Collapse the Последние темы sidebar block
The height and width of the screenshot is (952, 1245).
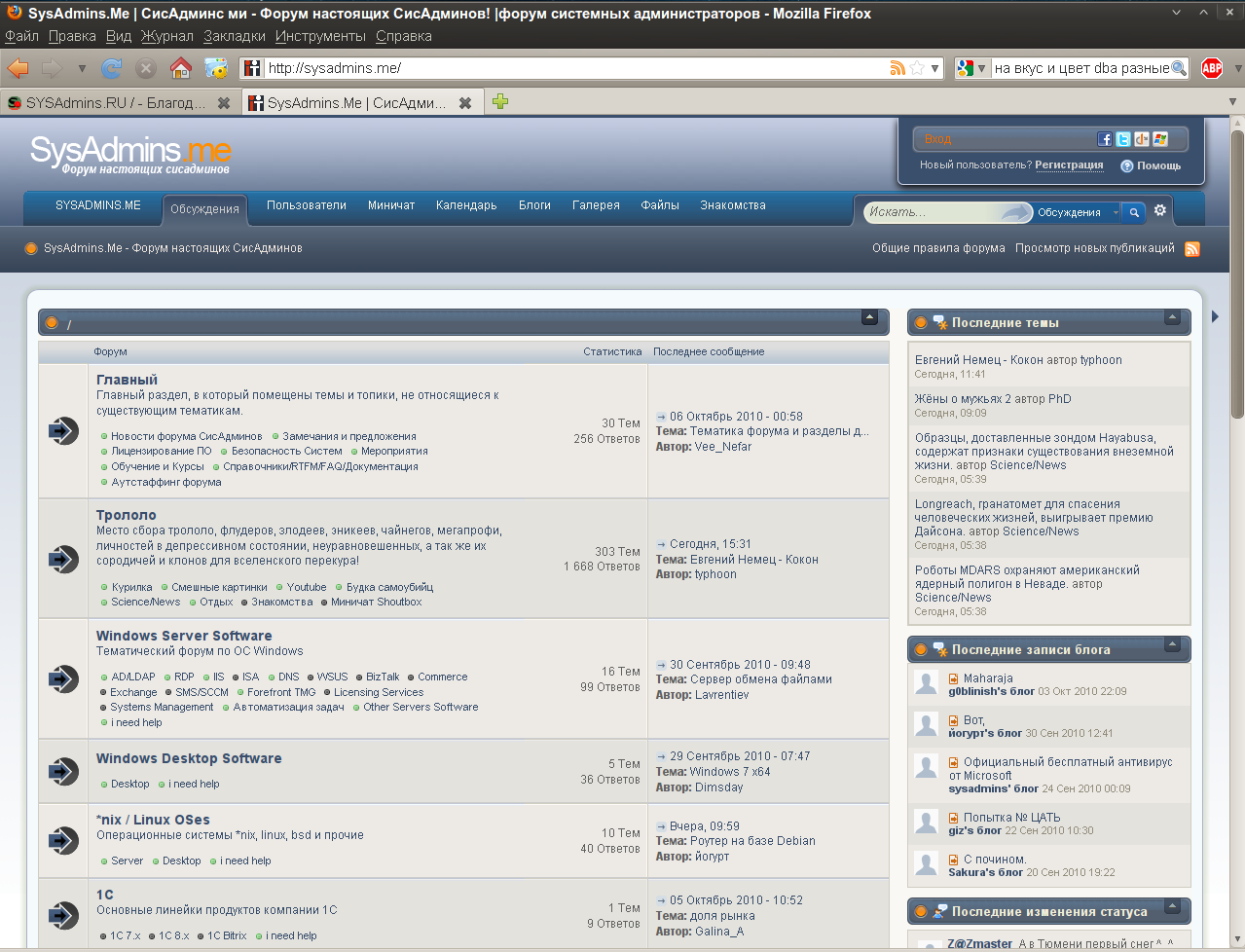1172,317
